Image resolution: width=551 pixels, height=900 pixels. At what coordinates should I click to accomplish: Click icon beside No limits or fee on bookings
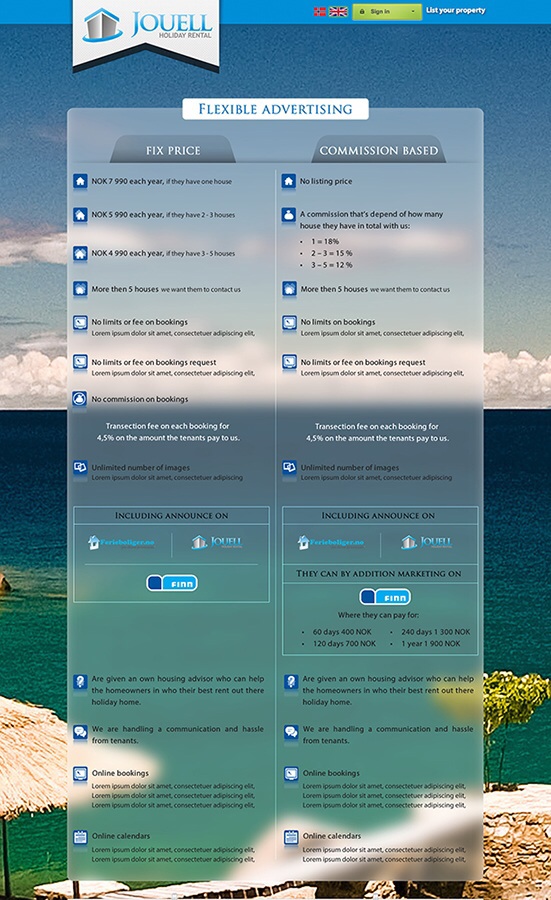[x=80, y=323]
